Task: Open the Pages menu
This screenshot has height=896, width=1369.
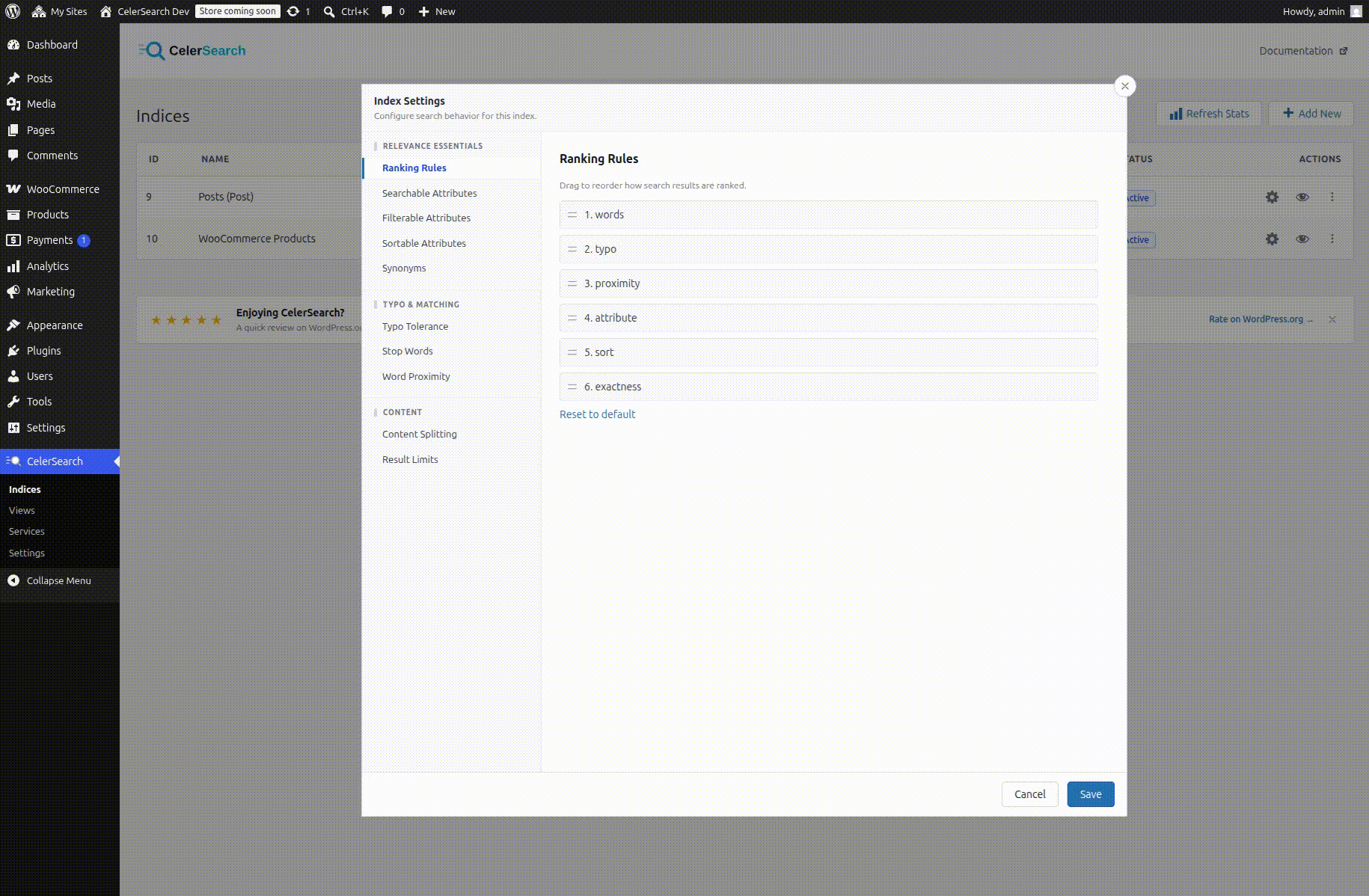Action: pyautogui.click(x=60, y=130)
